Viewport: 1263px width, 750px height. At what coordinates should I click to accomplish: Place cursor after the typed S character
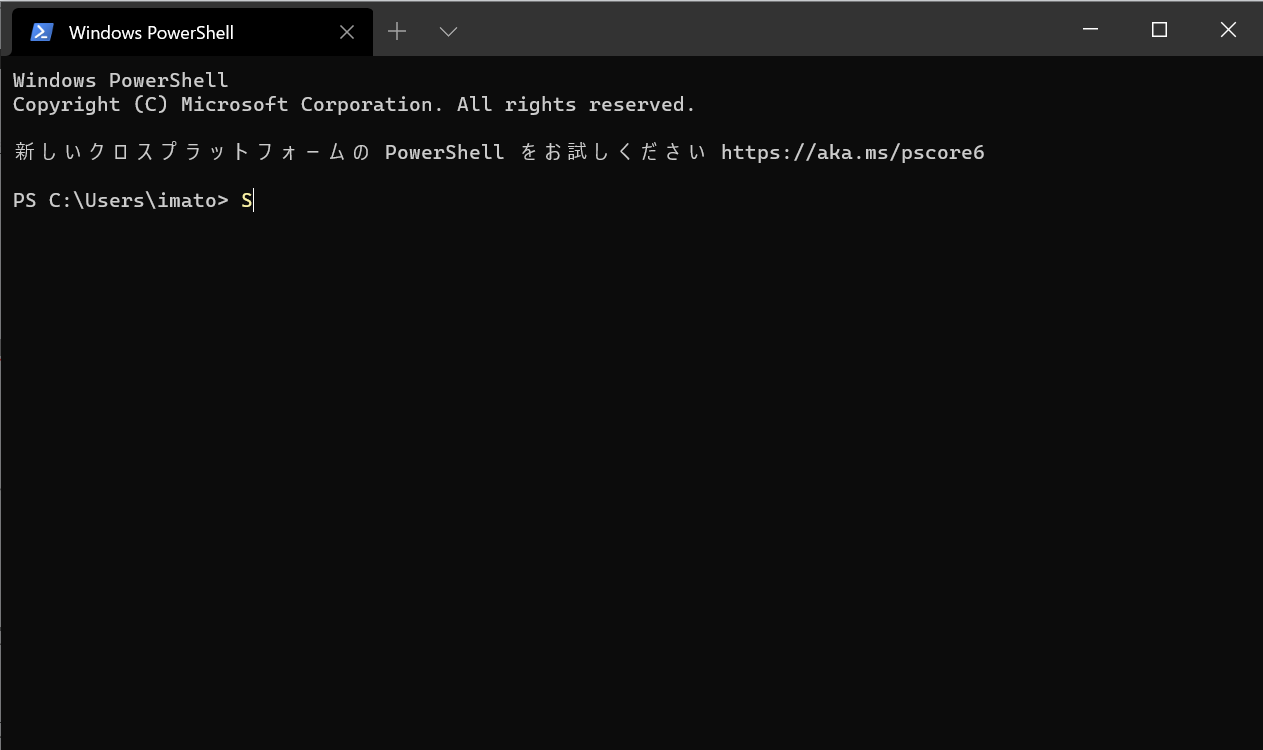254,200
